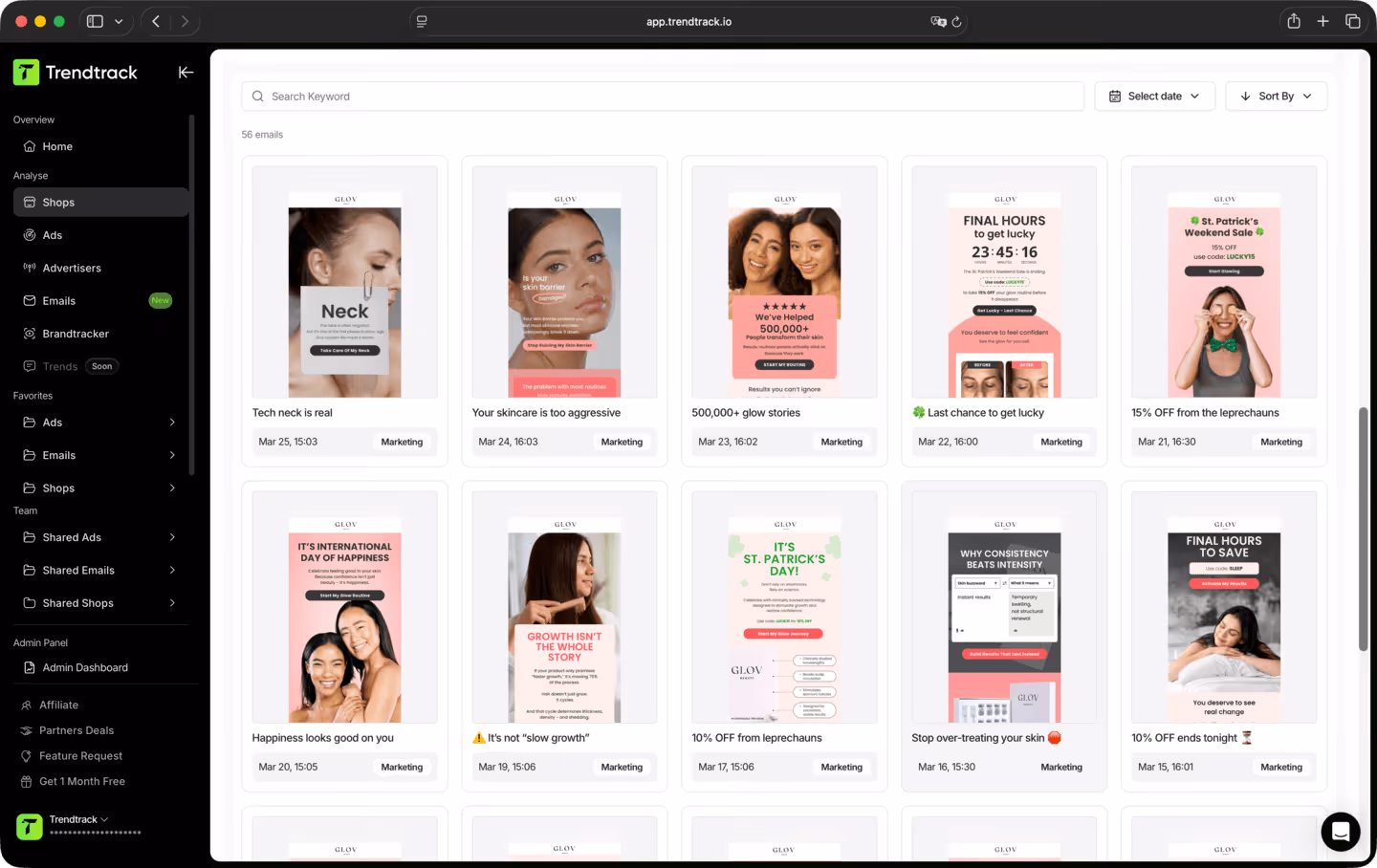Expand Favorites Ads folder chevron
The image size is (1377, 868).
(x=172, y=423)
